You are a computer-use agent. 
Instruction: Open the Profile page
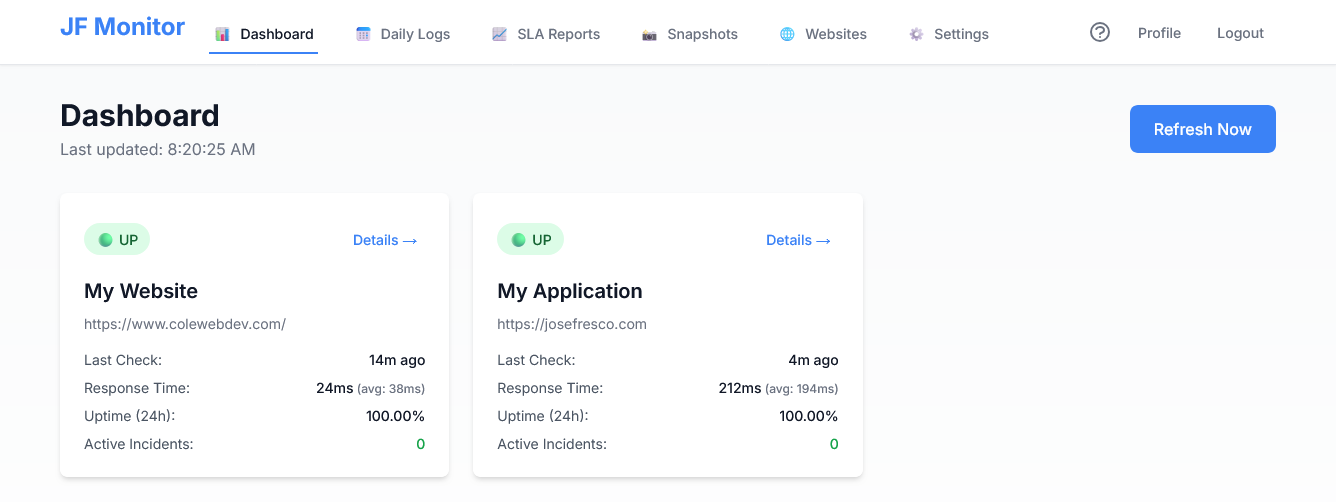(x=1159, y=33)
